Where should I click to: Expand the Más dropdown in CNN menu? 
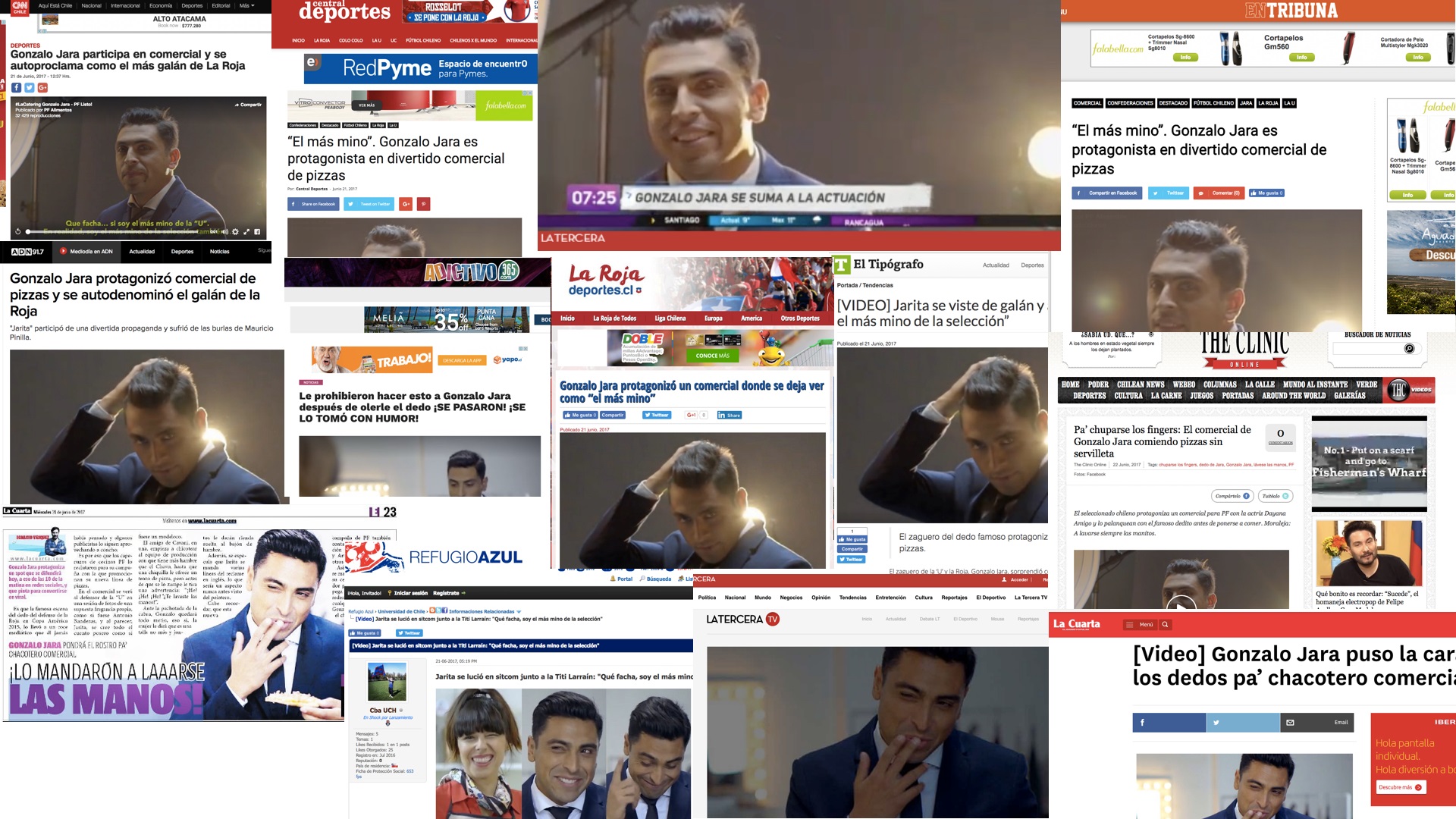pyautogui.click(x=246, y=5)
